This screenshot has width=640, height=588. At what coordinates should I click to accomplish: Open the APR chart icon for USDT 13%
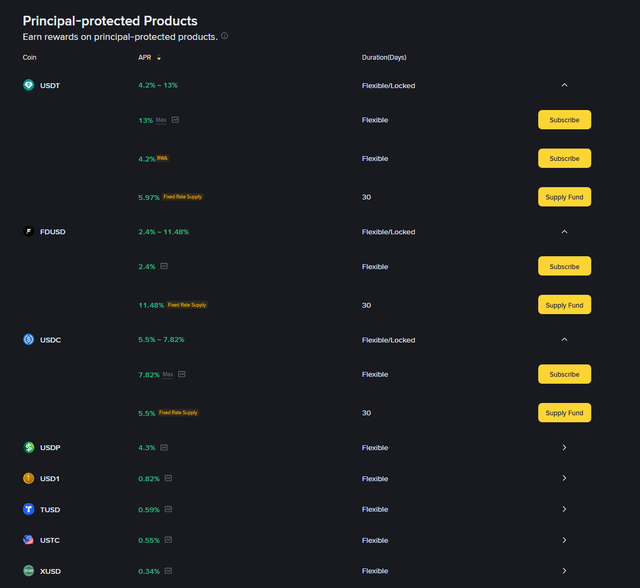176,120
